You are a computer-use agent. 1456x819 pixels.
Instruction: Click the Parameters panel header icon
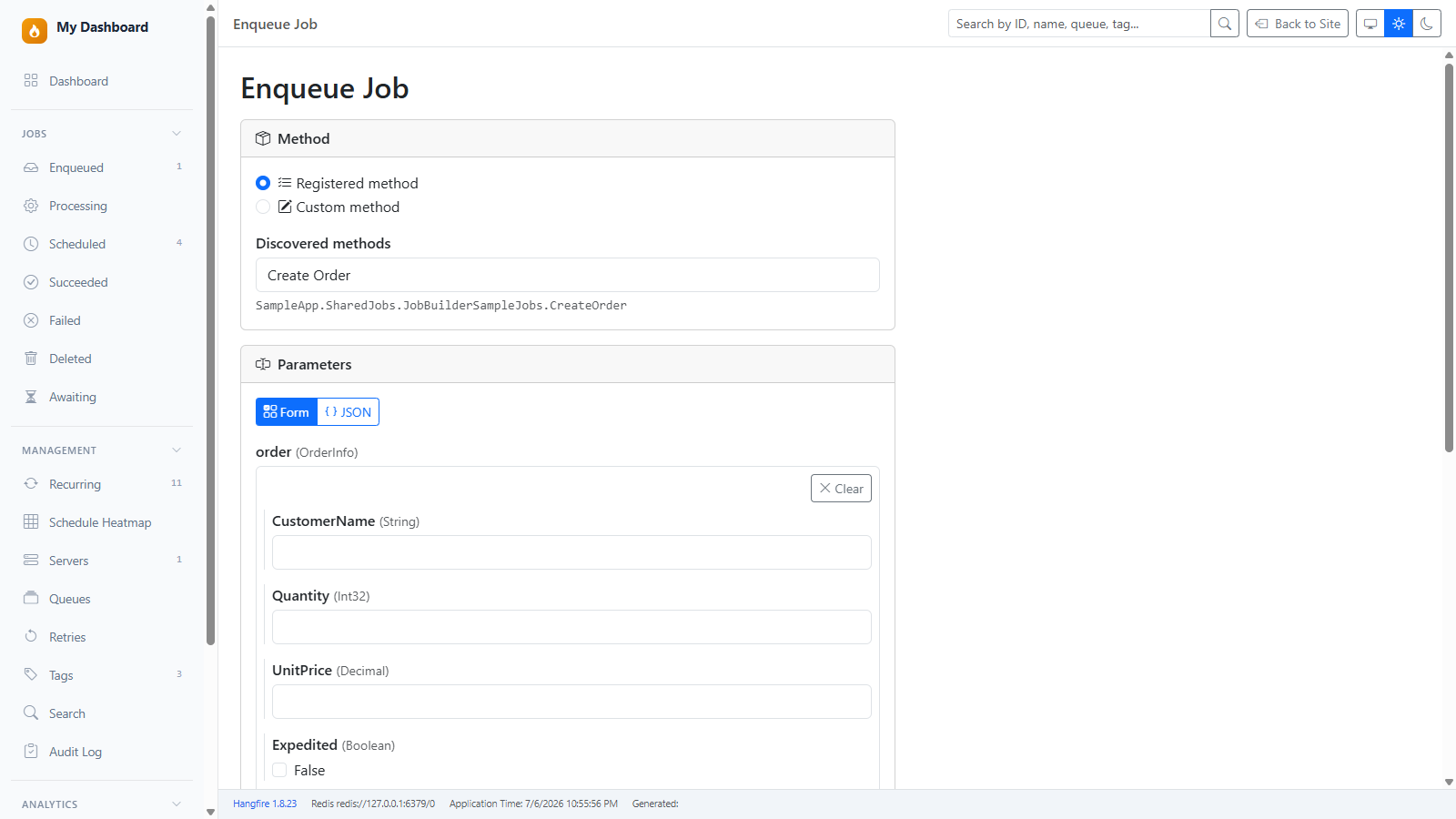click(263, 364)
